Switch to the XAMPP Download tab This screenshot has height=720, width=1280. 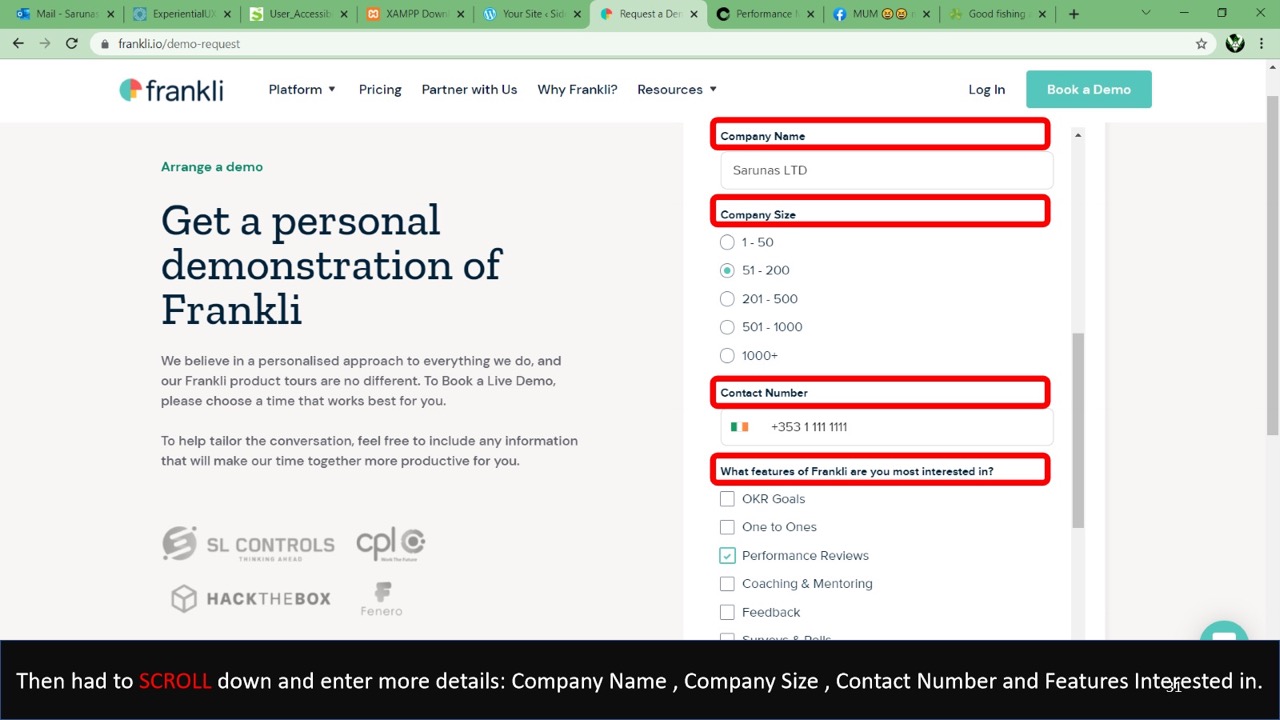[413, 14]
